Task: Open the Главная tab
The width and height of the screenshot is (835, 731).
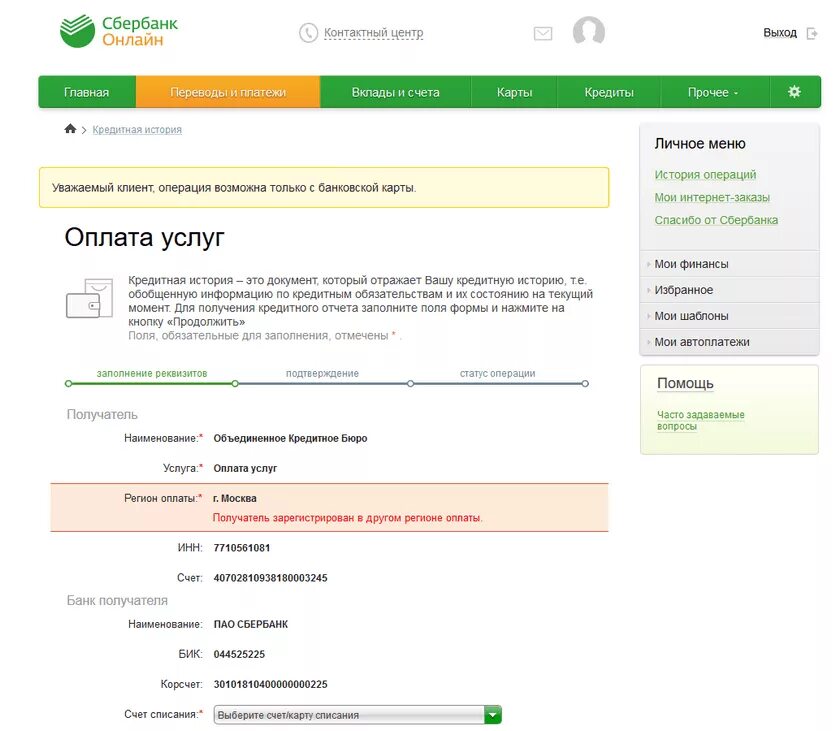Action: coord(87,92)
